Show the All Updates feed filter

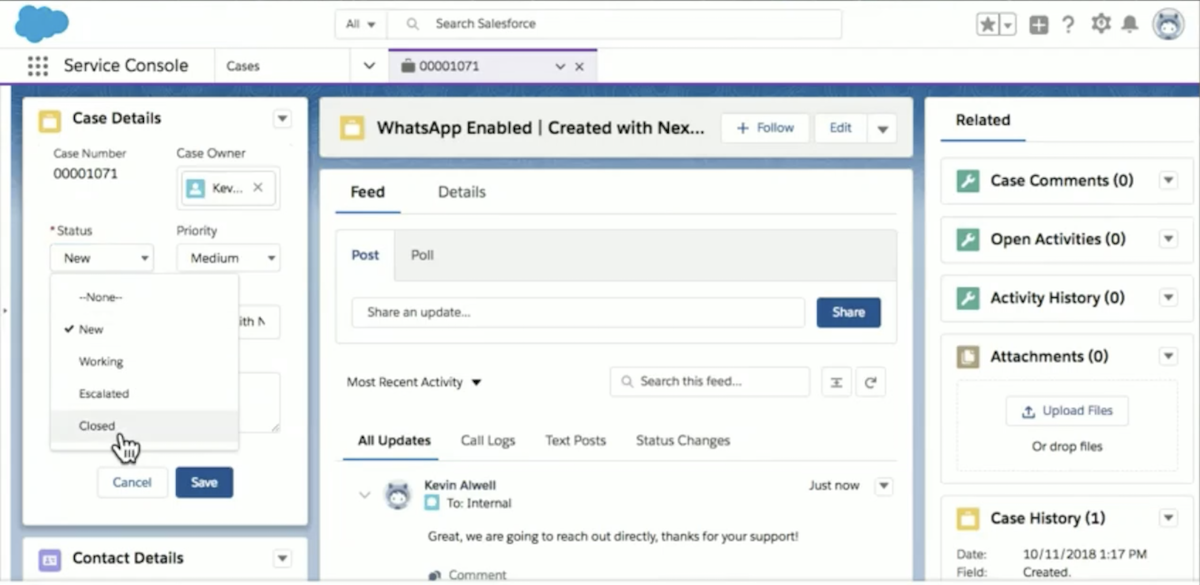coord(394,440)
